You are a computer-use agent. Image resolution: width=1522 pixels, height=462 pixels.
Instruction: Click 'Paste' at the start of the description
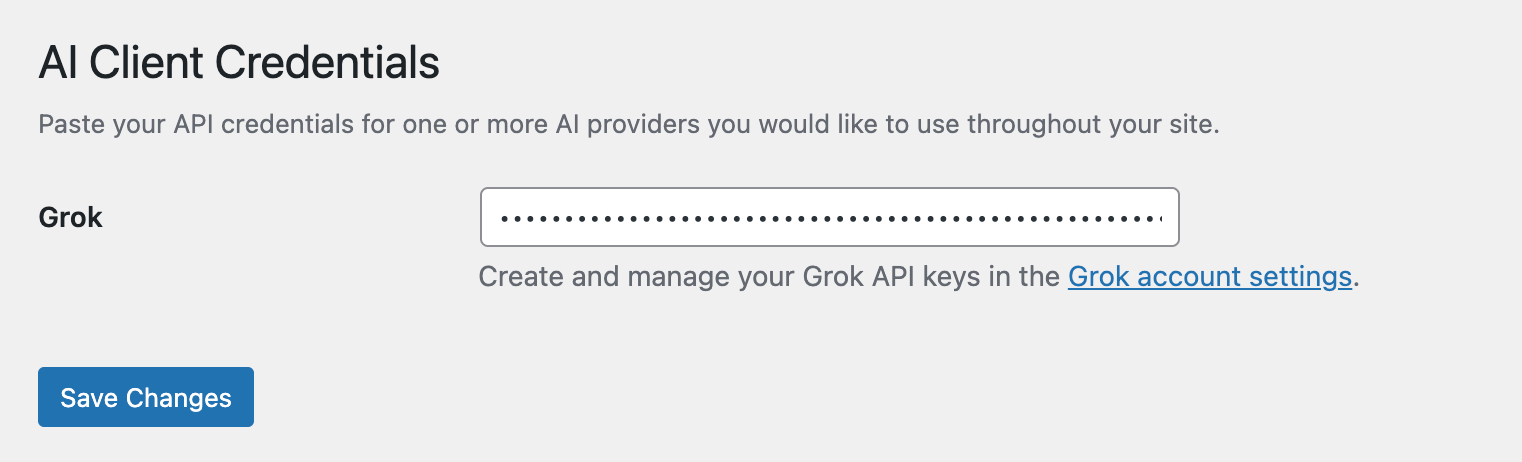[68, 127]
